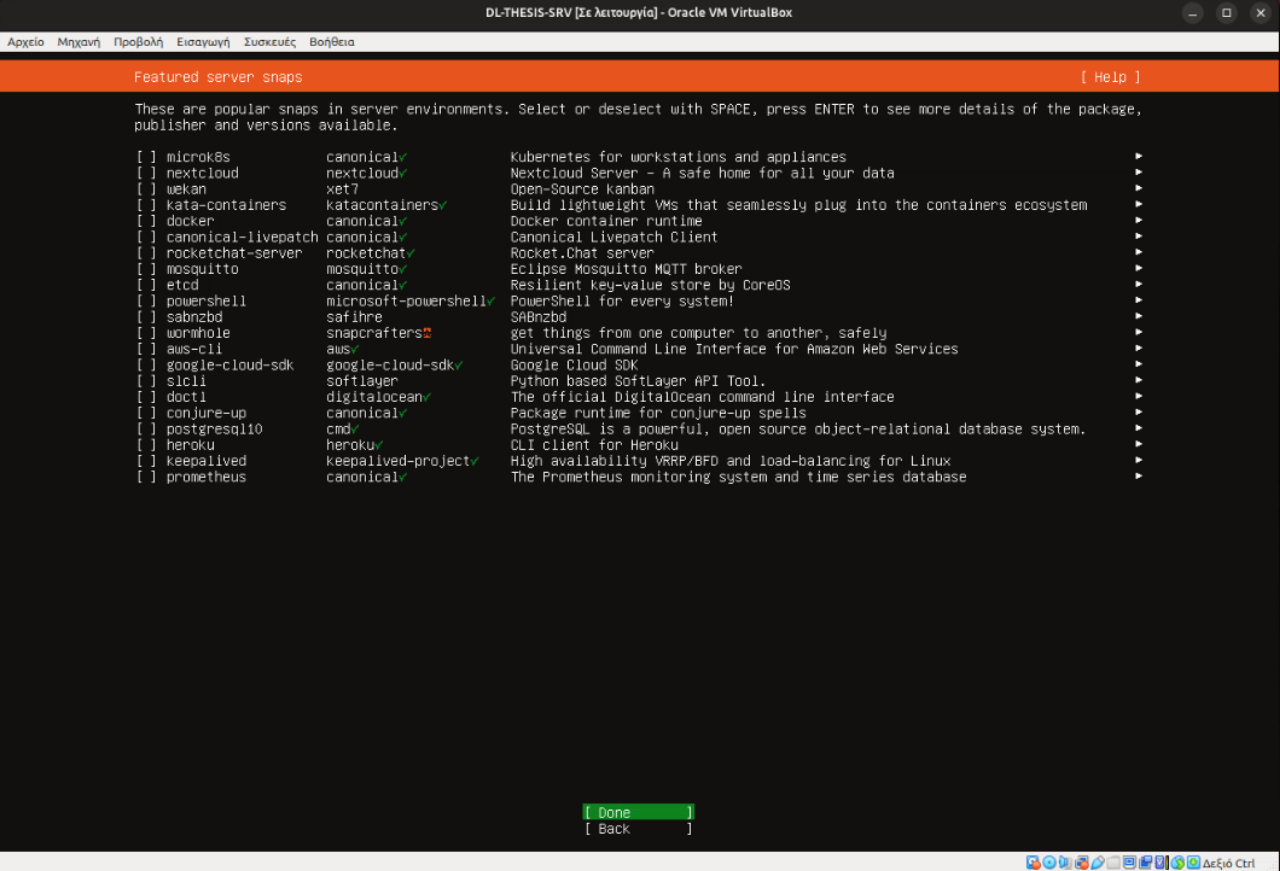The image size is (1280, 871).
Task: Tick the prometheus snap checkbox
Action: [x=146, y=477]
